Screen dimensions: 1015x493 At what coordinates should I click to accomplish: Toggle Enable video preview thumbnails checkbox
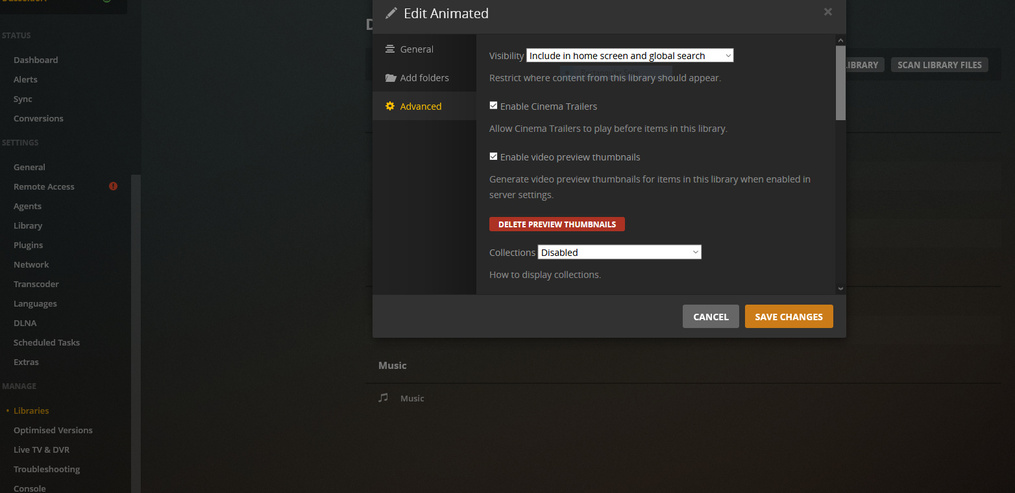pos(493,157)
